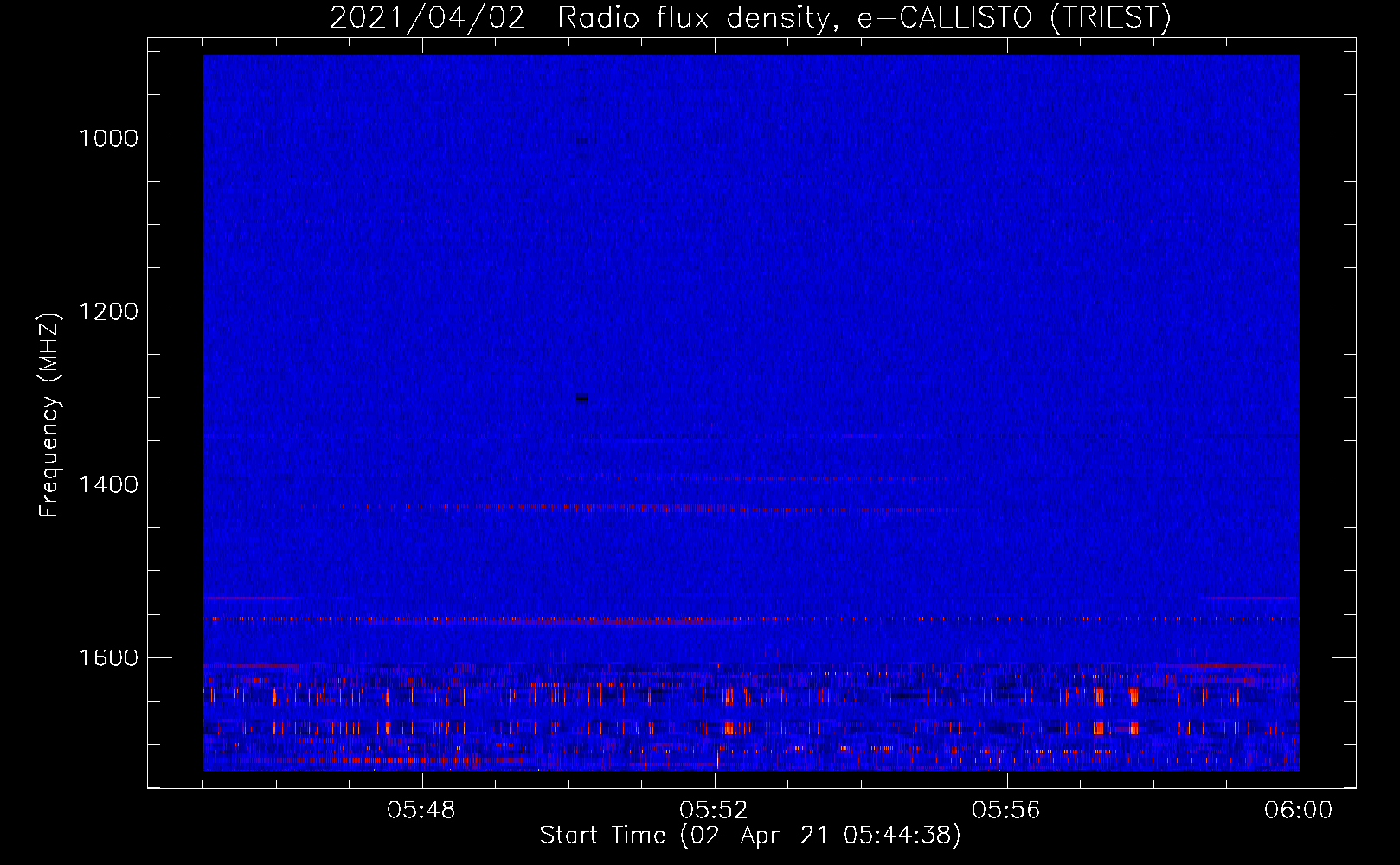The width and height of the screenshot is (1400, 865).
Task: Click the plot title 'Radio flux density, e-CALLISTO (TRIEST)'
Action: pyautogui.click(x=864, y=18)
